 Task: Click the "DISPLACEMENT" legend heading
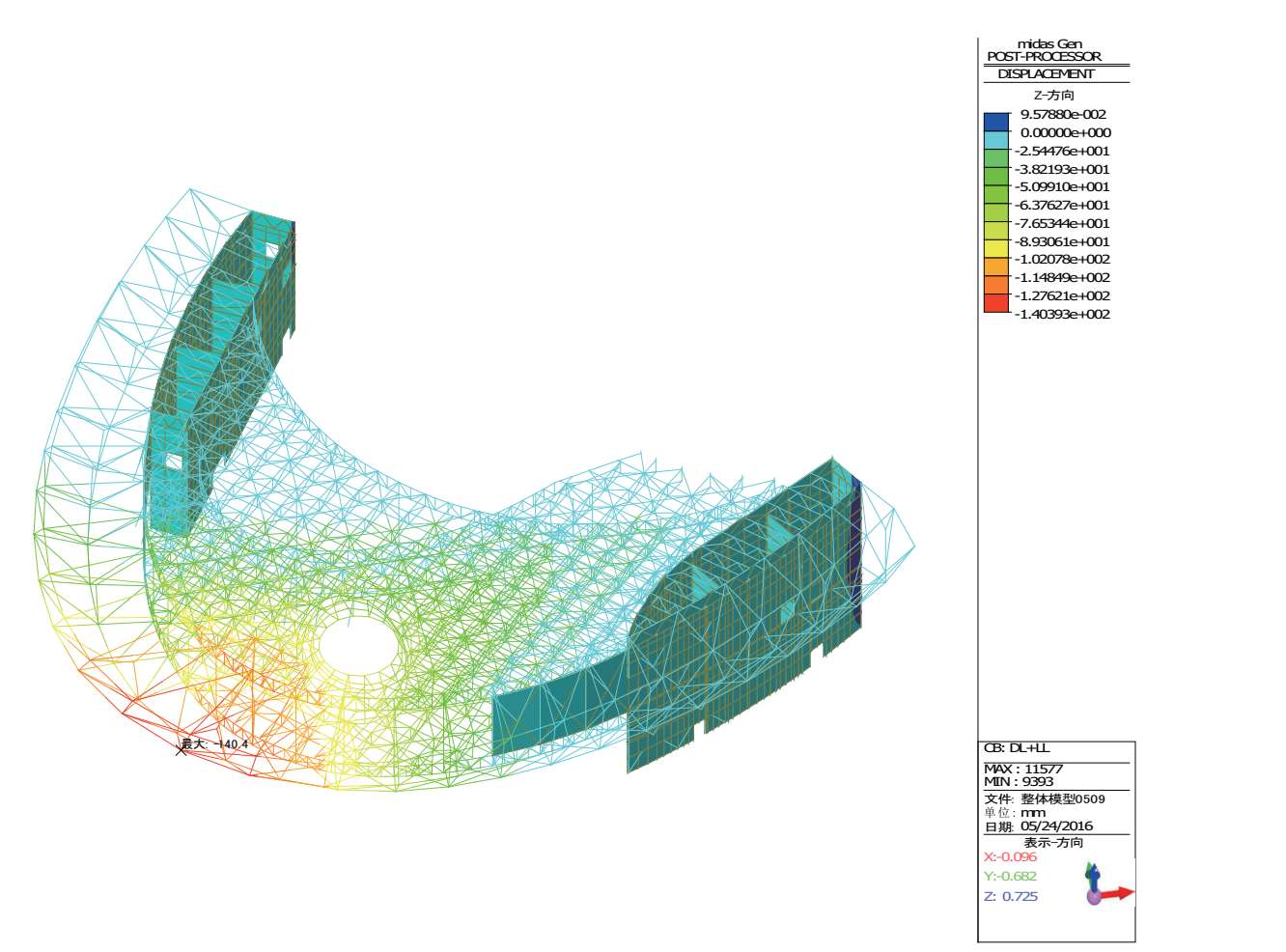pyautogui.click(x=1046, y=73)
